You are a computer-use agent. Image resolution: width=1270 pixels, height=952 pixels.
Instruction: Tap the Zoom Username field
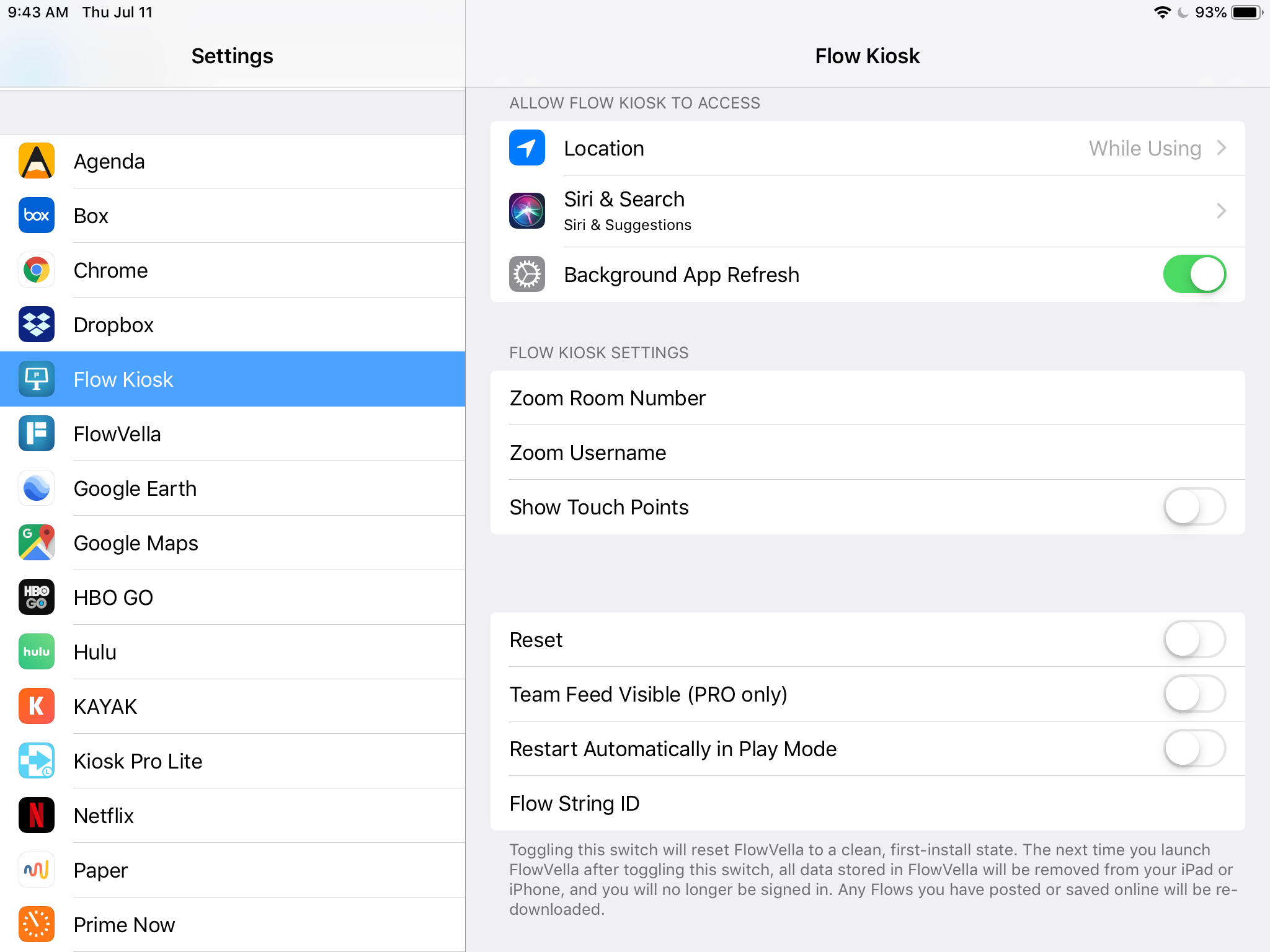[x=868, y=452]
